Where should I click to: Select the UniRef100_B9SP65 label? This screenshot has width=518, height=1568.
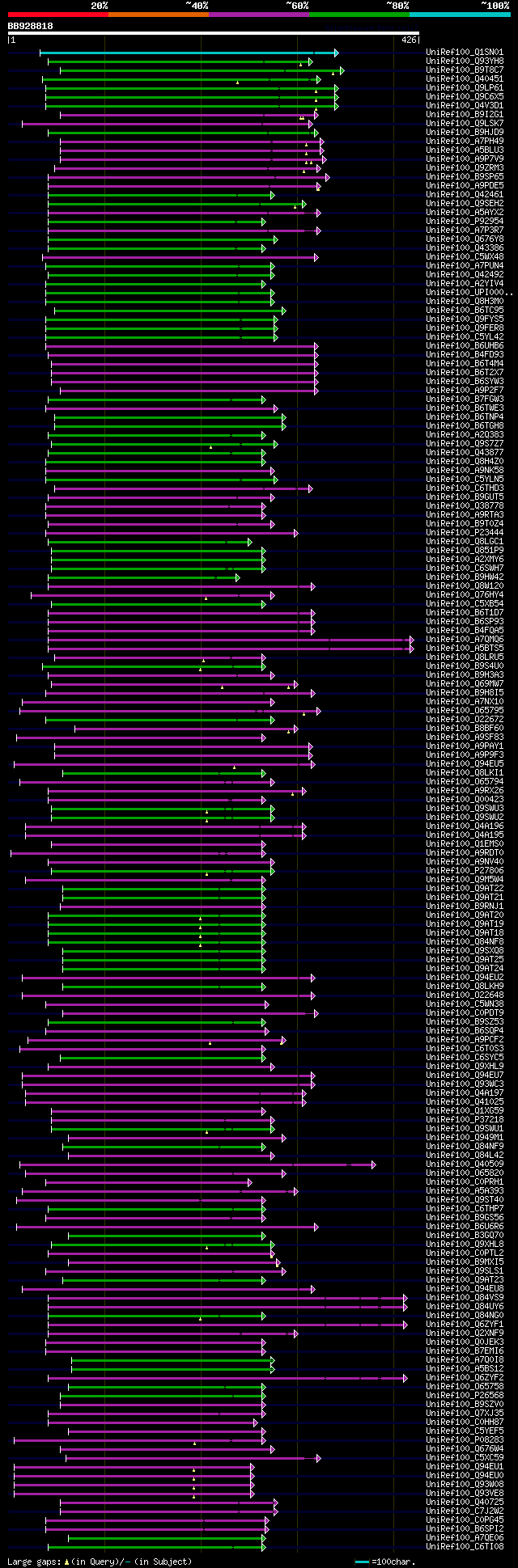465,177
